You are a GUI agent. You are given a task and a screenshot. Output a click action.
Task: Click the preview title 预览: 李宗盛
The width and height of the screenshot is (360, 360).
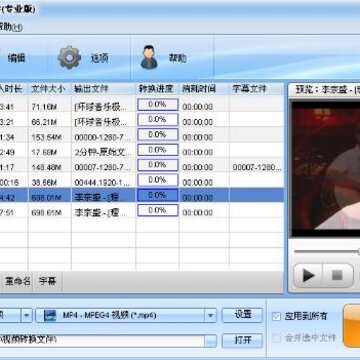[x=328, y=90]
